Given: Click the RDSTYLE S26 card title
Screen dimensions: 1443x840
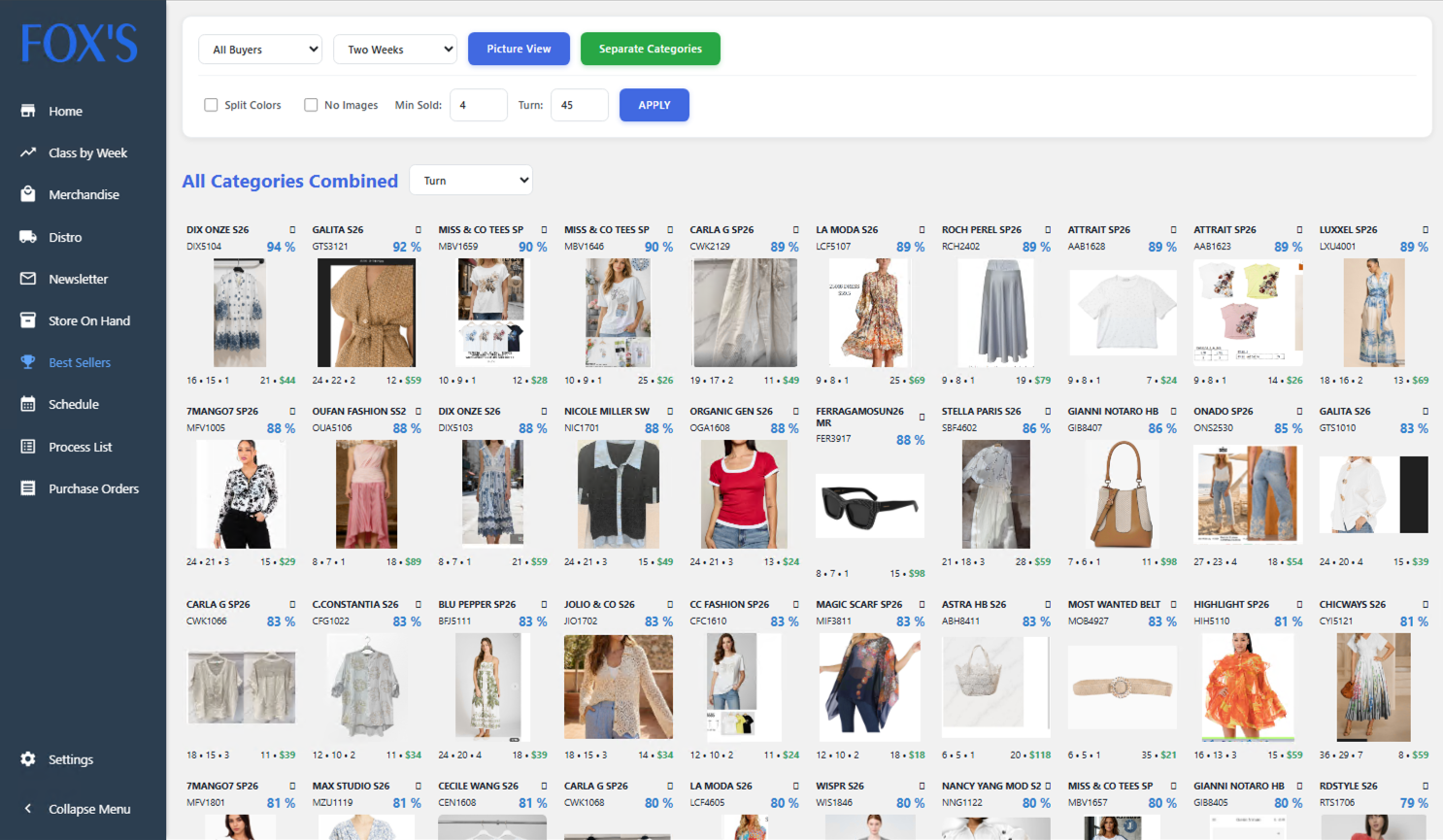Looking at the screenshot, I should click(x=1349, y=787).
